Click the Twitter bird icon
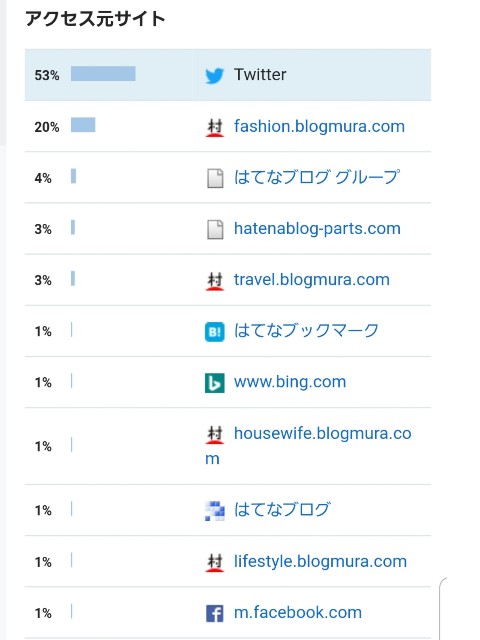Image resolution: width=480 pixels, height=640 pixels. (214, 76)
